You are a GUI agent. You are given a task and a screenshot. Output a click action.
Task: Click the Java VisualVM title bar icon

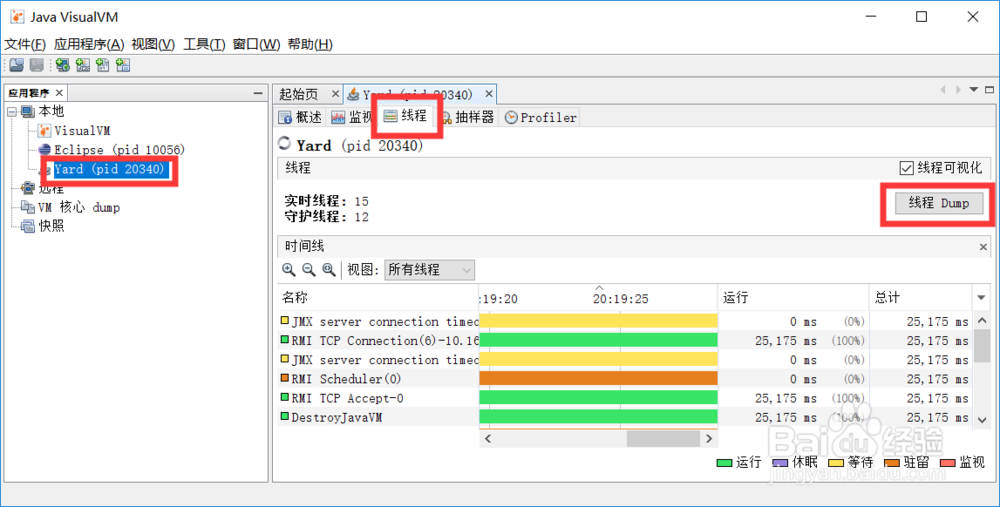[17, 17]
